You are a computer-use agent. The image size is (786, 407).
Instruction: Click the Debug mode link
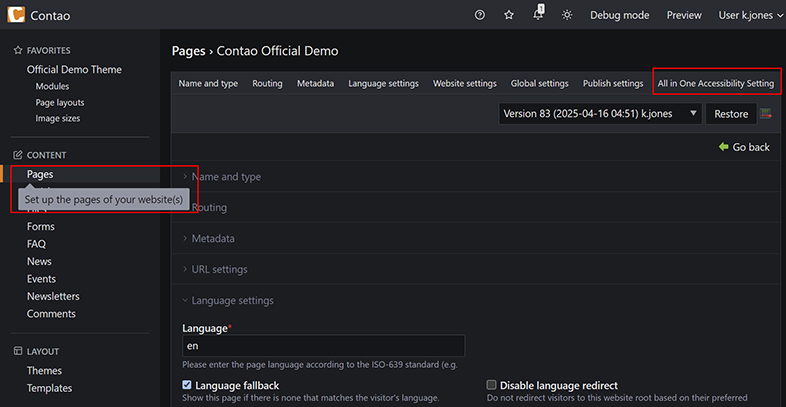click(620, 15)
